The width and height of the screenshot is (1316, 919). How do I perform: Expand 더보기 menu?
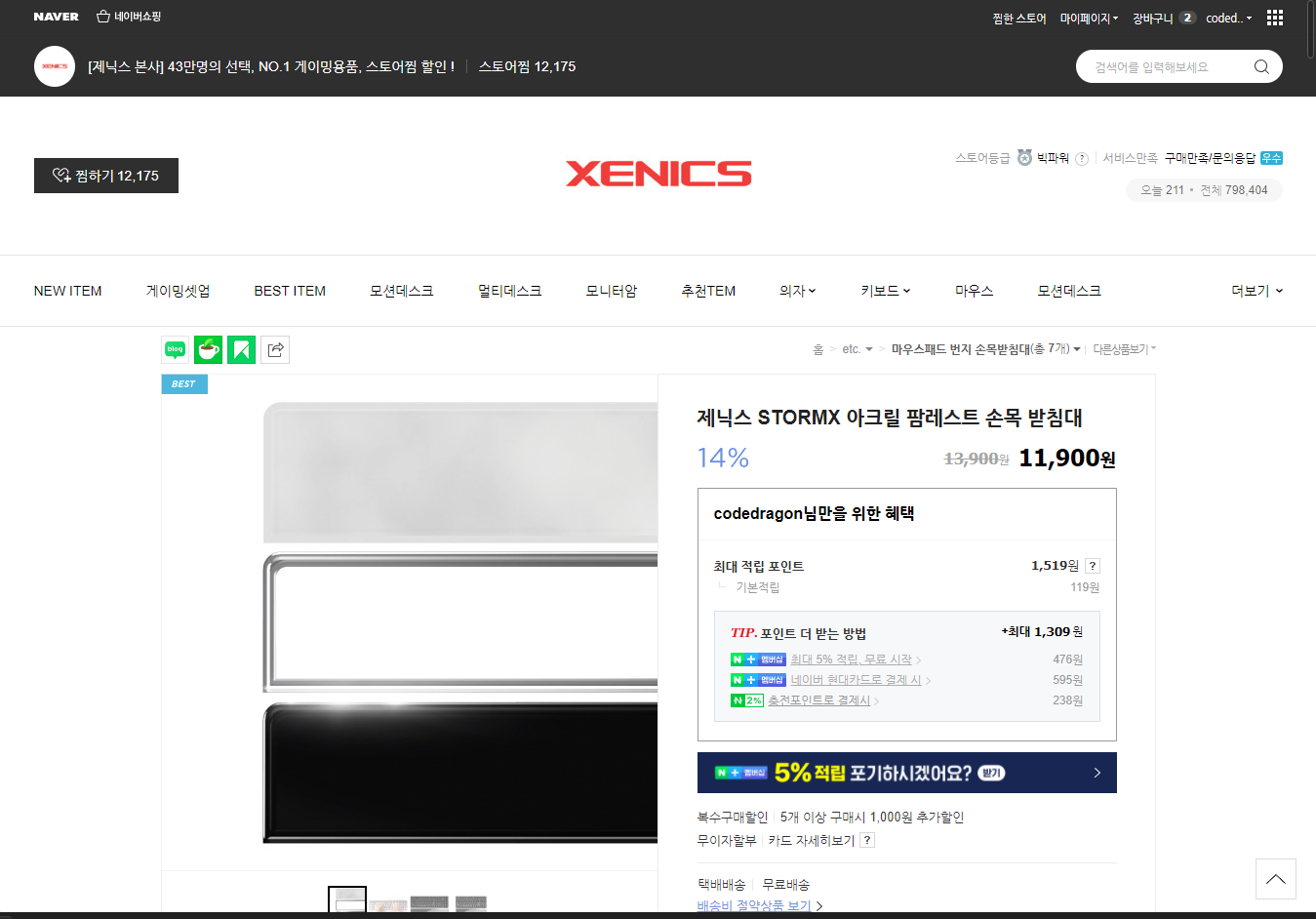1256,291
